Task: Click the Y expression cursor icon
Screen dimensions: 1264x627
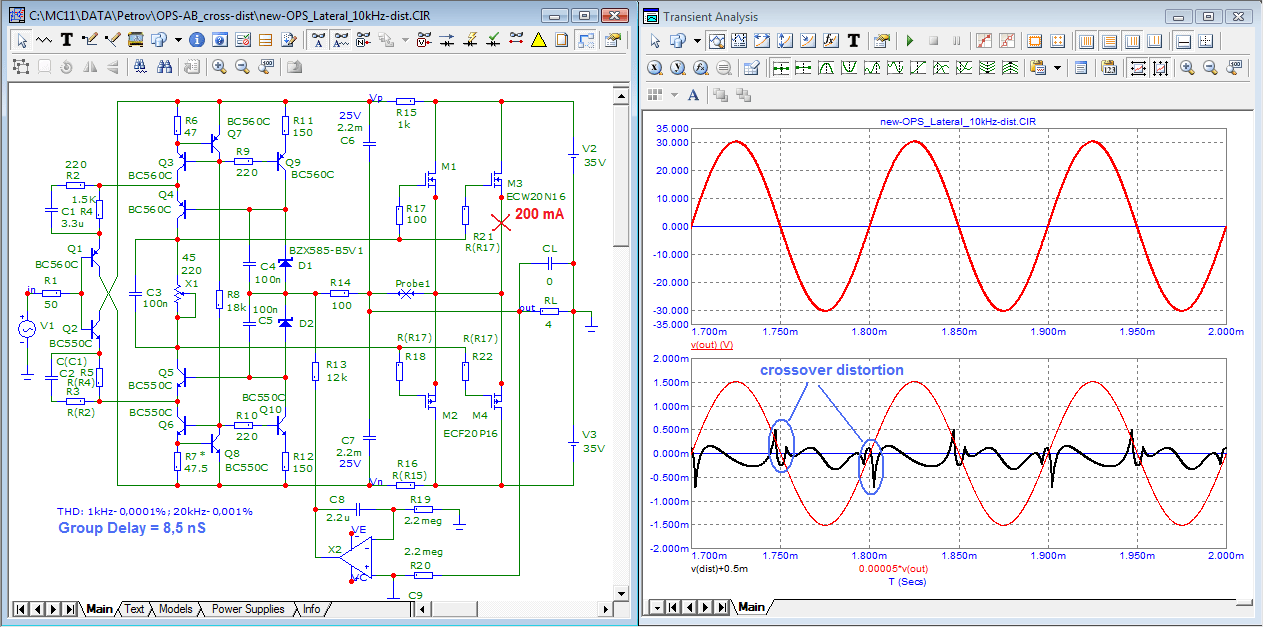Action: point(678,68)
